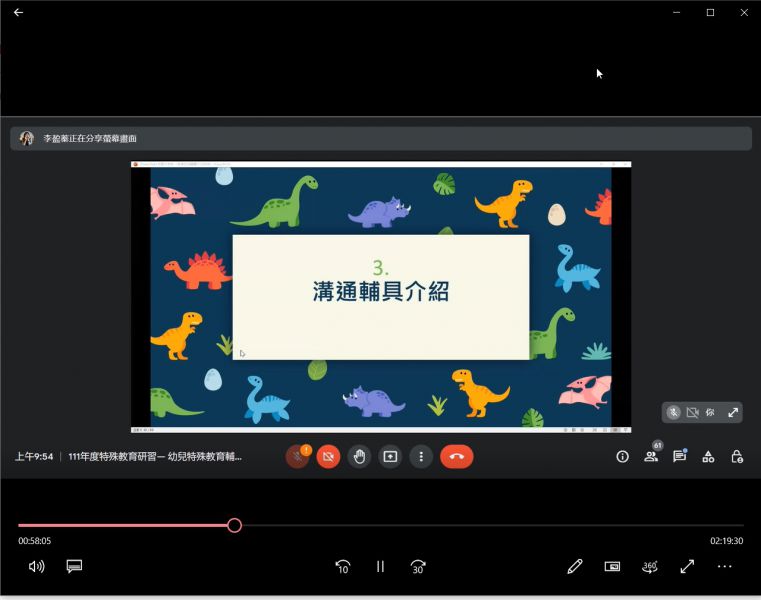
Task: Open the three-dot more options in Meet
Action: click(422, 456)
